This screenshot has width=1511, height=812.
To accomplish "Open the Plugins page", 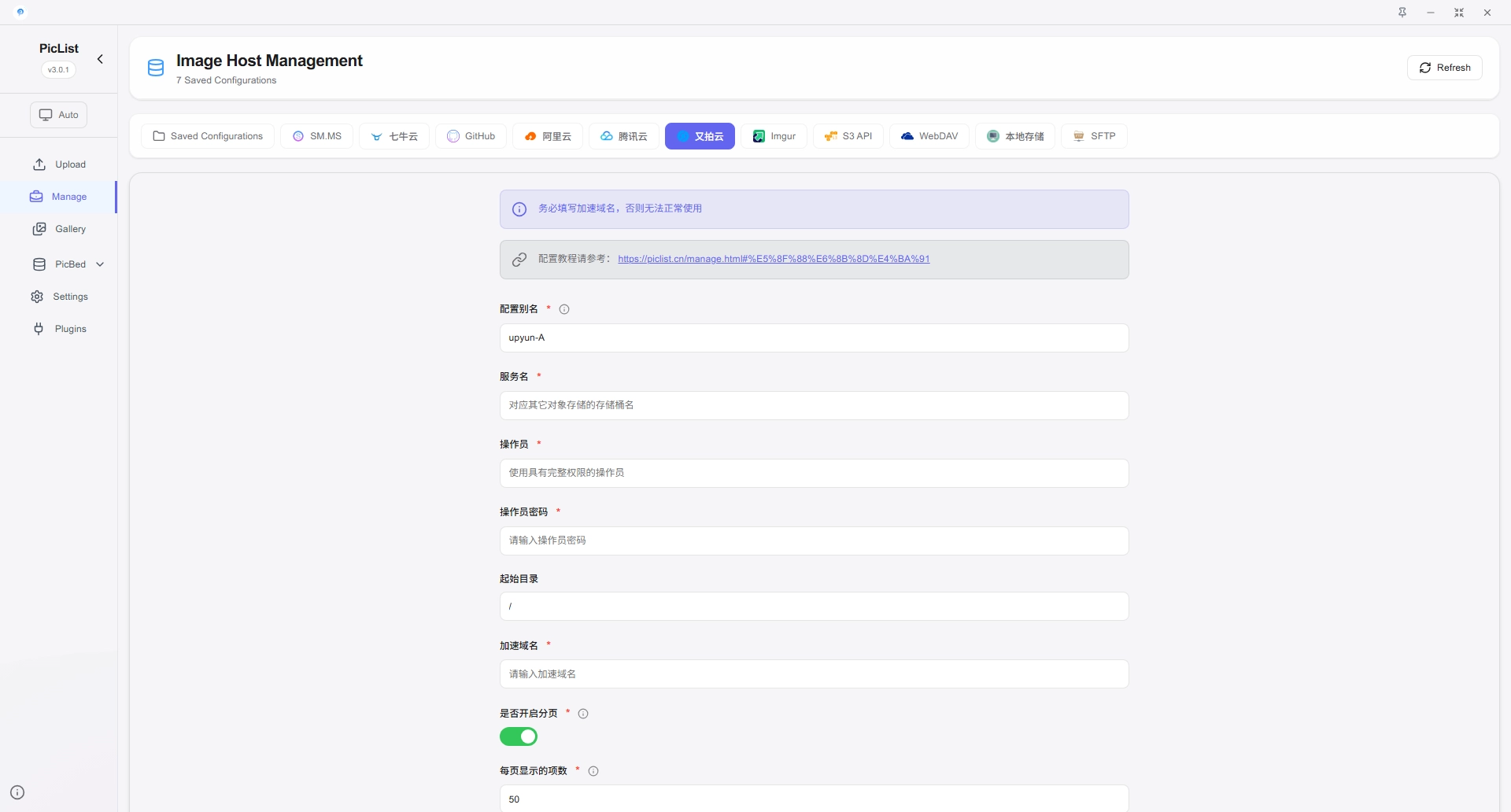I will click(x=59, y=329).
